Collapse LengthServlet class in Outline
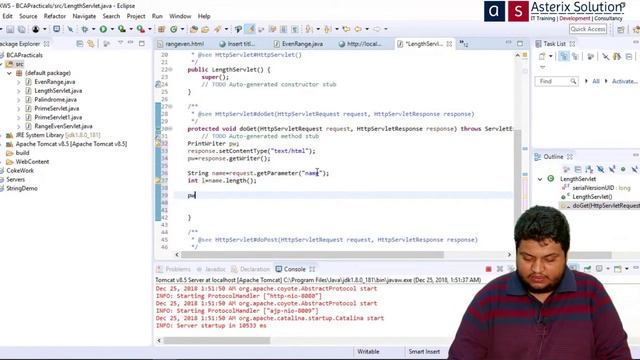640x360 pixels. pos(540,179)
